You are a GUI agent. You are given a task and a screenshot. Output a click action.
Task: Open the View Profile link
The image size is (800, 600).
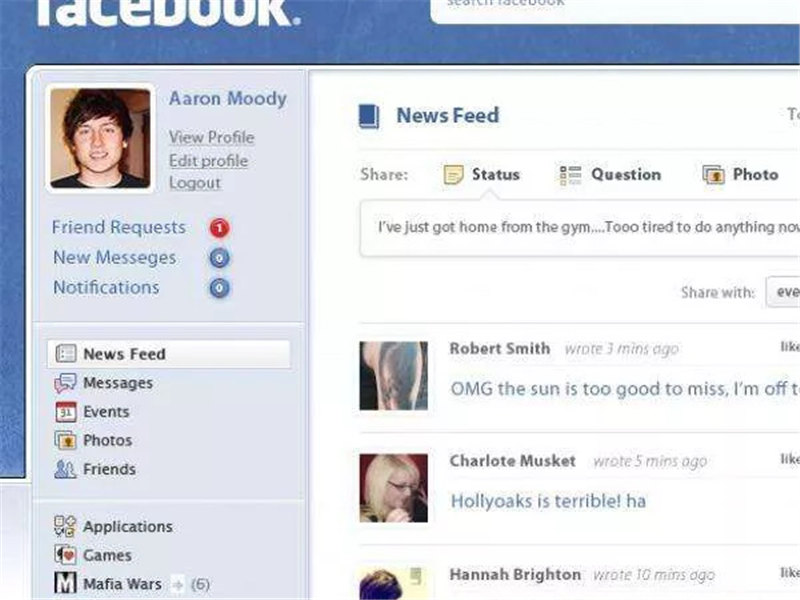[x=212, y=137]
